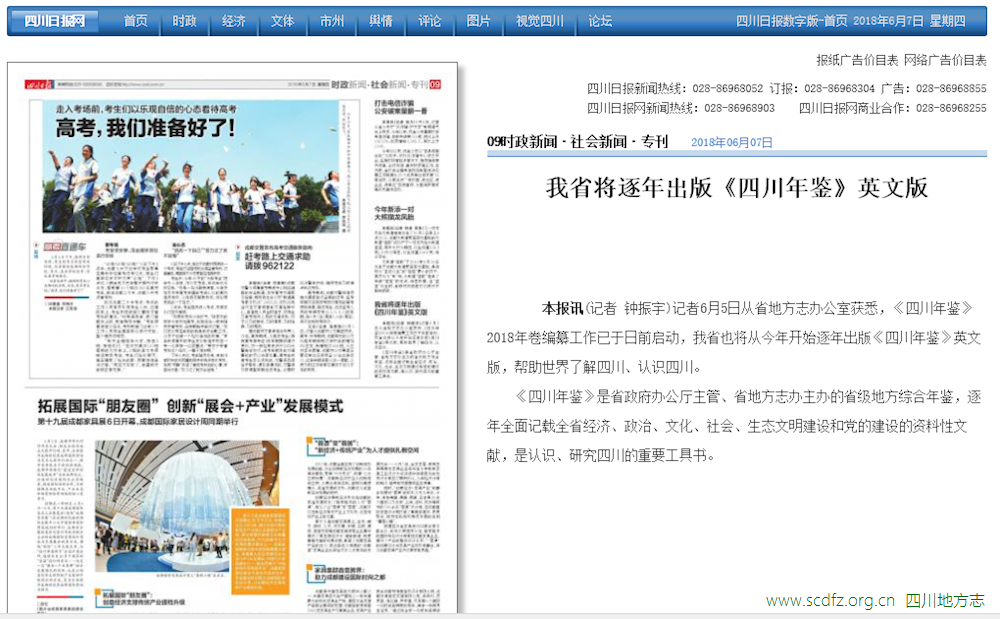Open the 论坛 forum link
This screenshot has width=1000, height=619.
click(x=600, y=21)
